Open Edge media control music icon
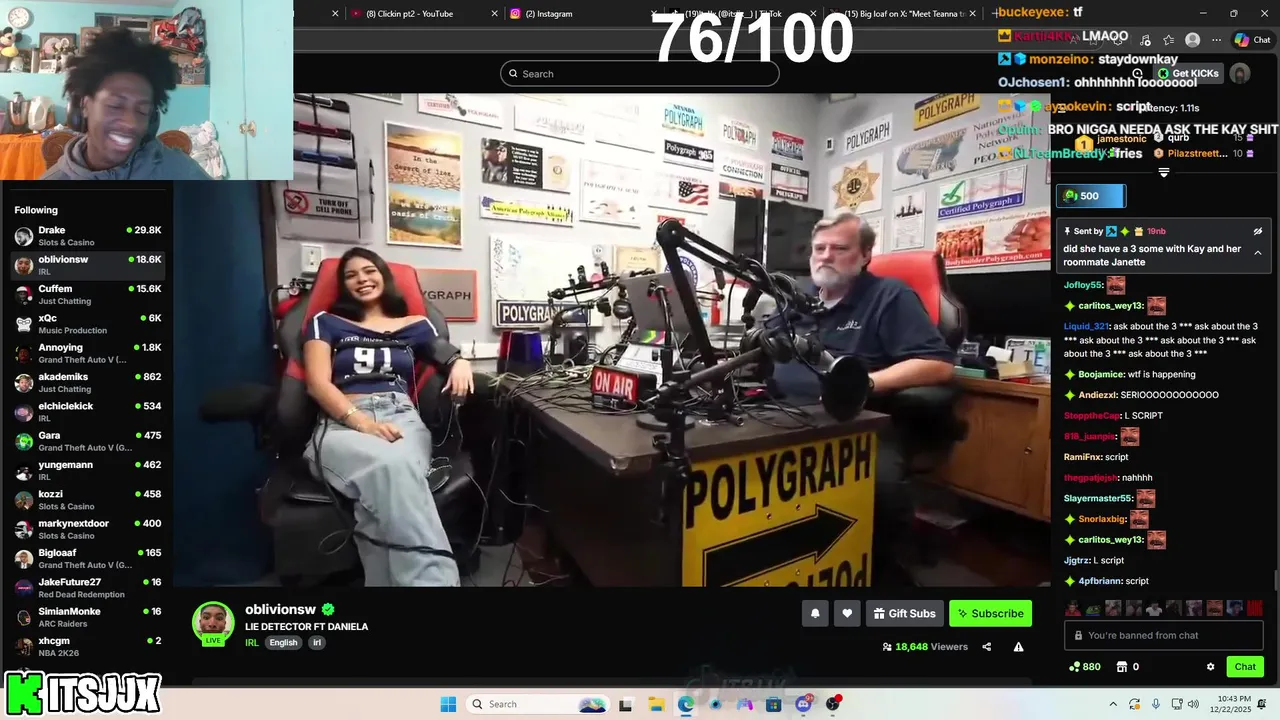The image size is (1280, 720). [x=1144, y=40]
